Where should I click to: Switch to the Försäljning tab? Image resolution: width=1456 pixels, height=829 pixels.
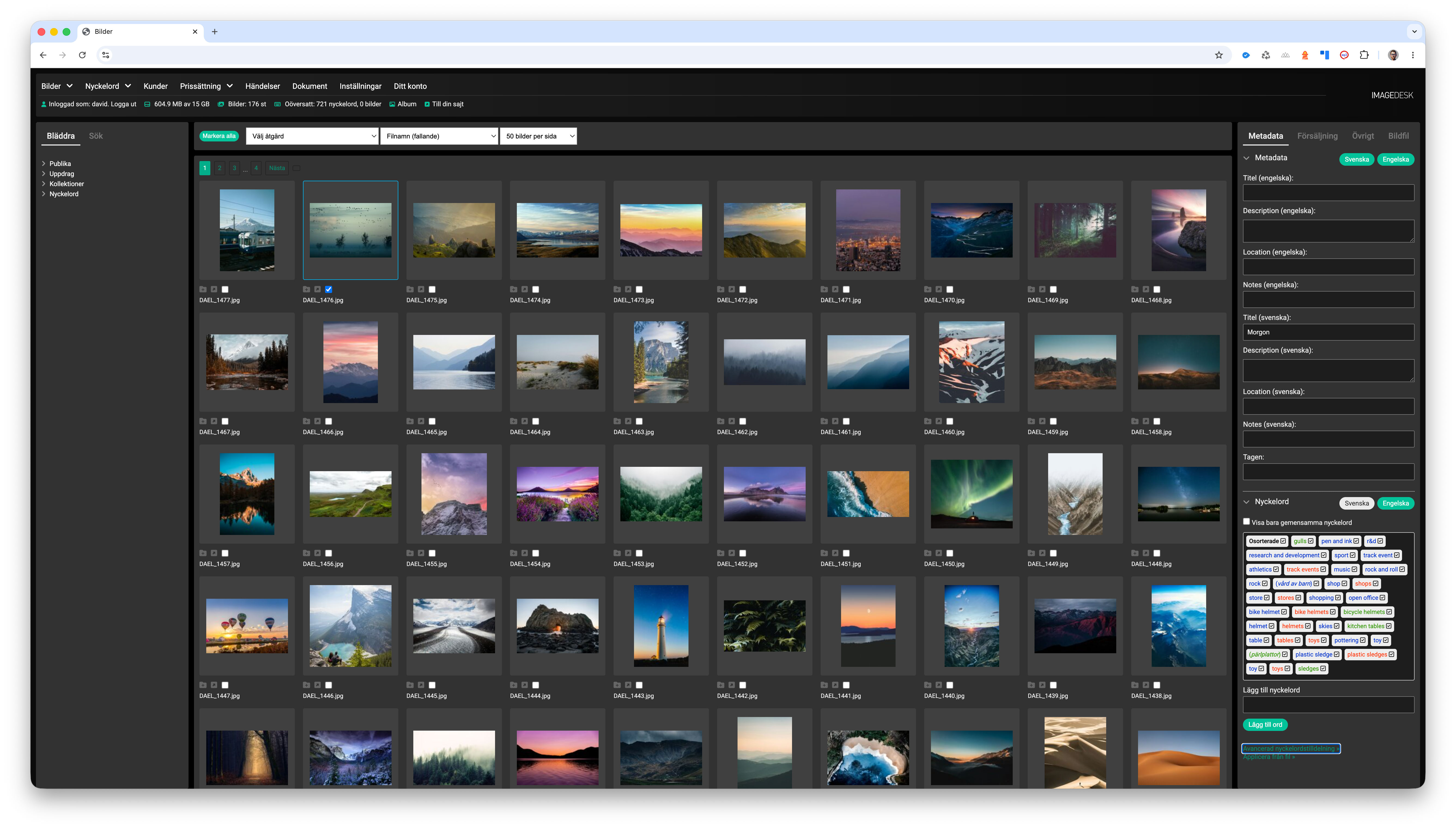point(1317,135)
